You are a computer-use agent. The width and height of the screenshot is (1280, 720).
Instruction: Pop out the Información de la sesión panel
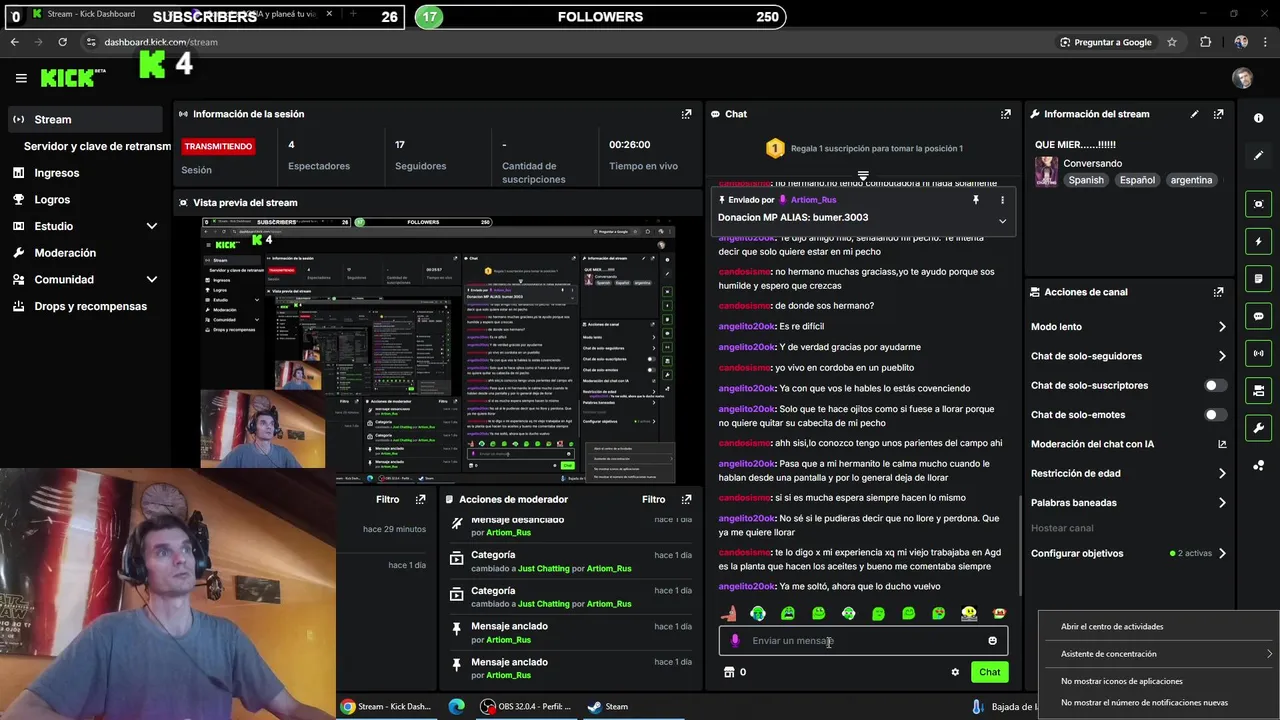686,114
